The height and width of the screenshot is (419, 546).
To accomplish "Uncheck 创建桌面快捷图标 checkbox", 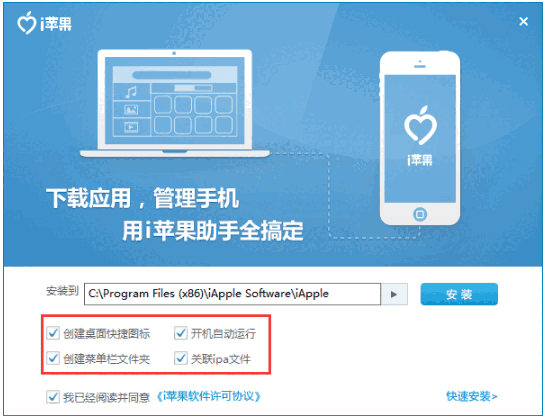I will point(53,333).
